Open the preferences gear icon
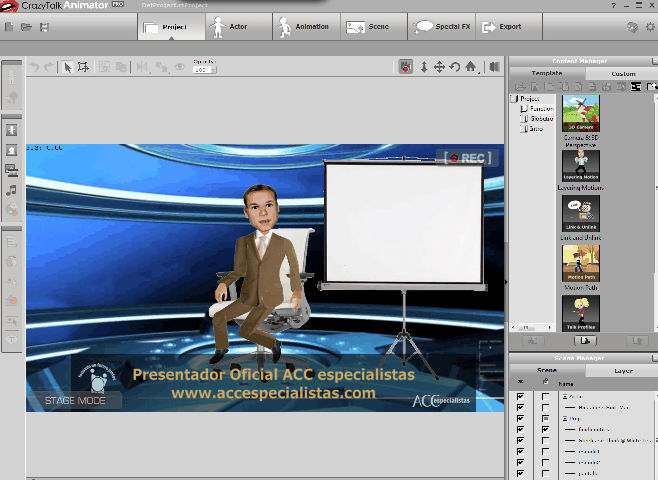Viewport: 658px width, 480px height. click(x=650, y=27)
